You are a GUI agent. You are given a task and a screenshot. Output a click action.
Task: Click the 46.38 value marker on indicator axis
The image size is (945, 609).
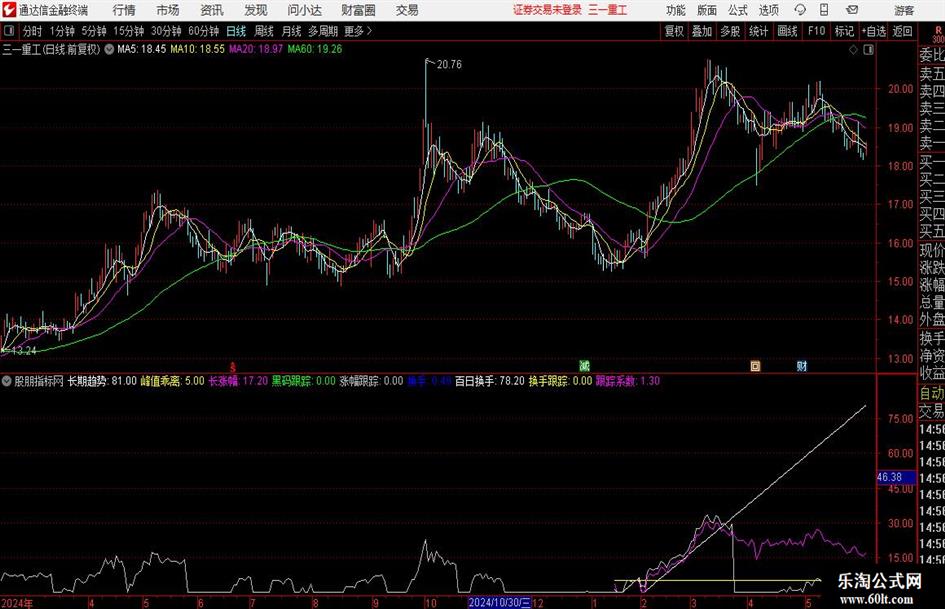coord(896,478)
